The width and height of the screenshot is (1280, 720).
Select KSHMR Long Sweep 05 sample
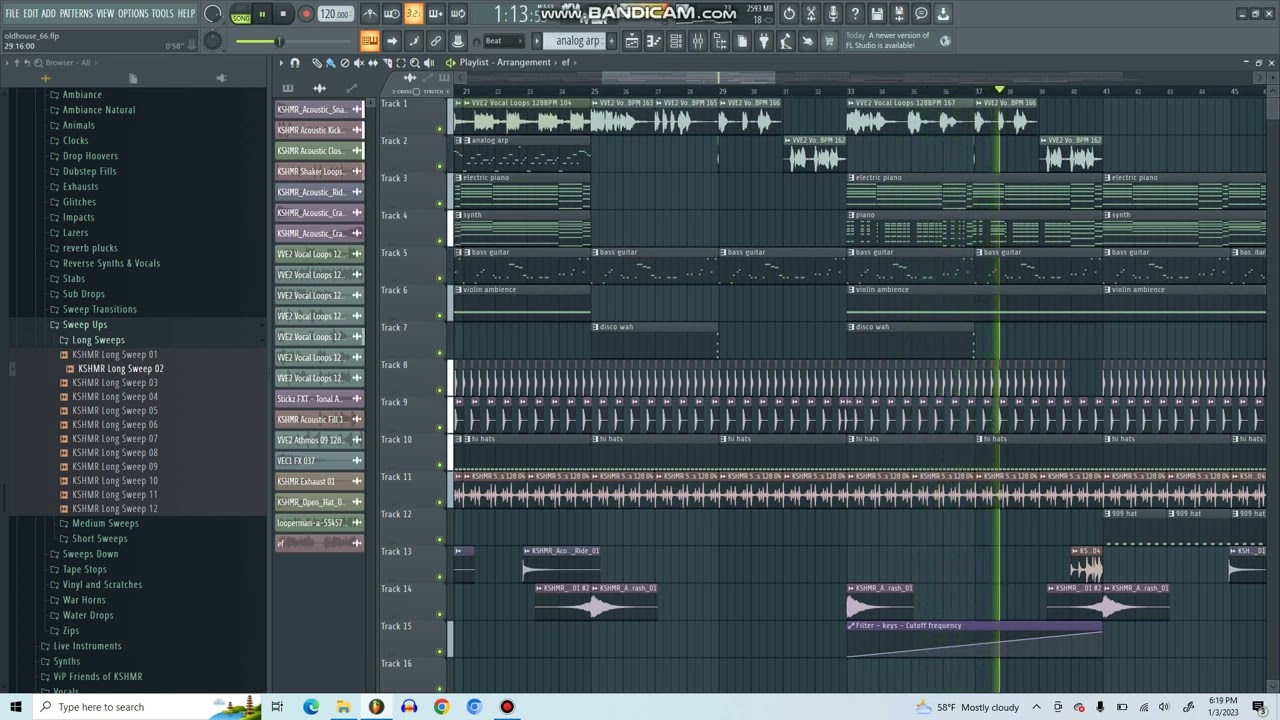pyautogui.click(x=114, y=410)
